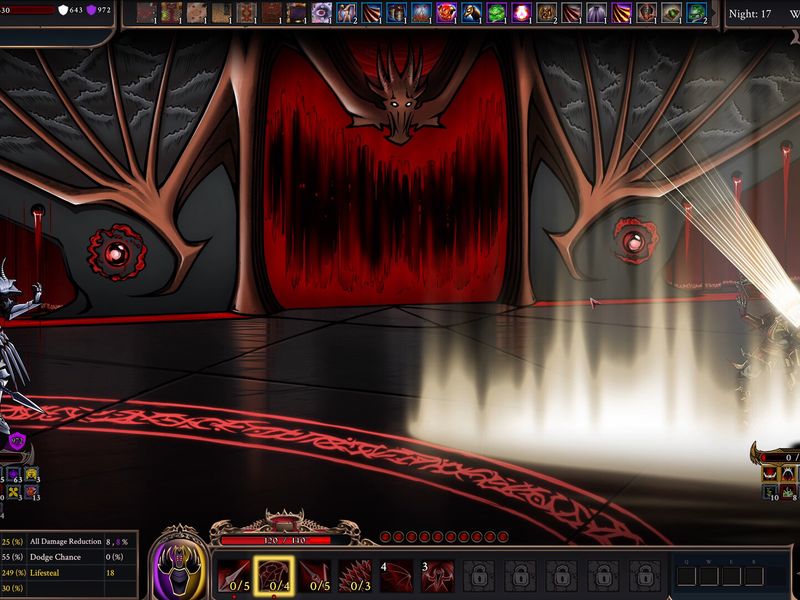
Task: Click the 'Dodge Chance' stat label
Action: point(55,557)
